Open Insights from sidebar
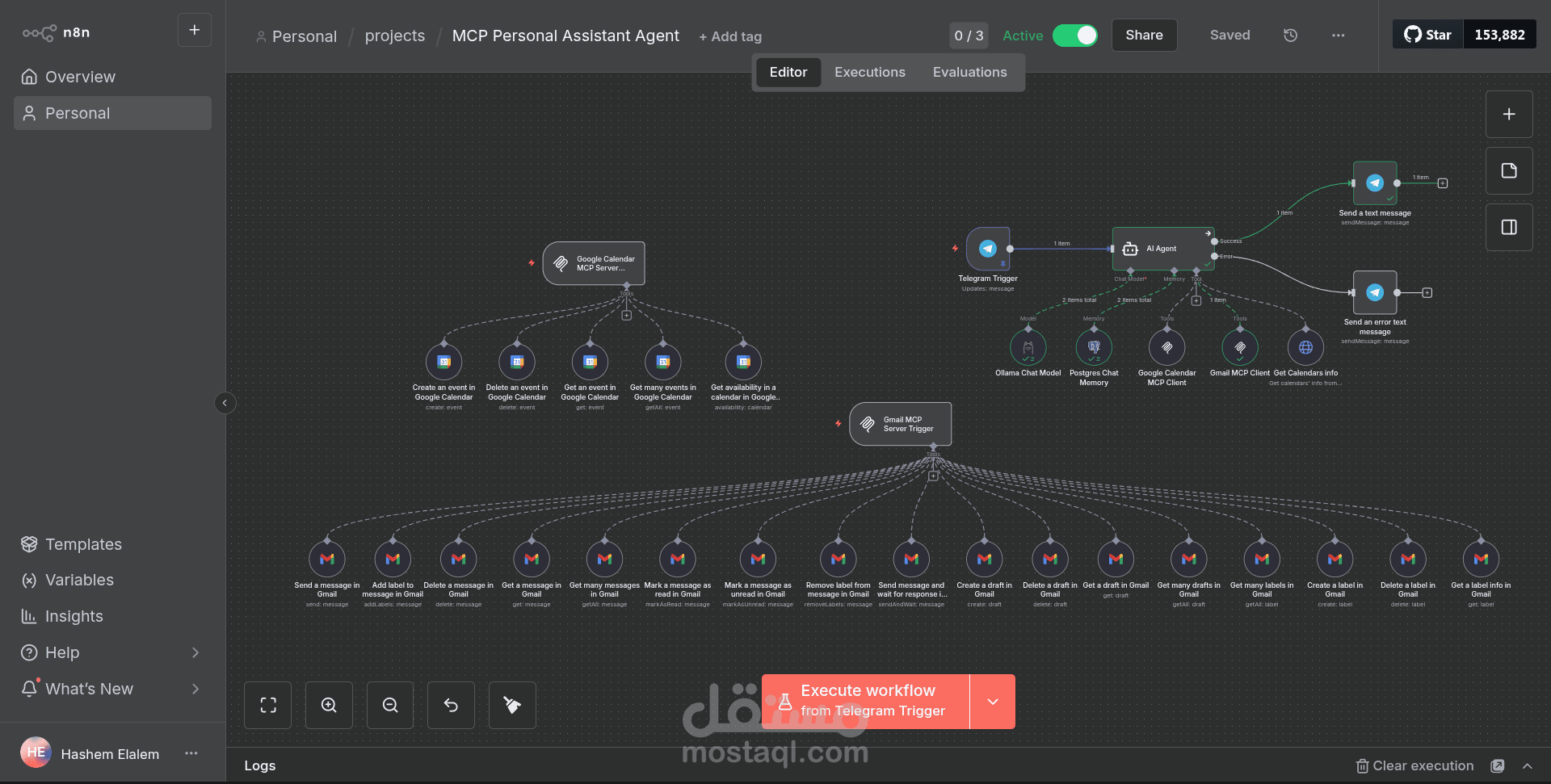 pyautogui.click(x=113, y=616)
